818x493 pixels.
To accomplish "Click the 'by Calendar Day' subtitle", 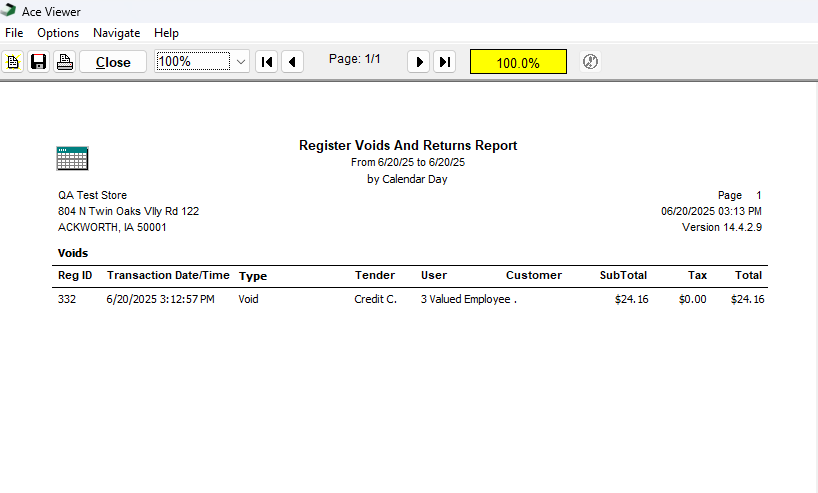I will (x=407, y=179).
